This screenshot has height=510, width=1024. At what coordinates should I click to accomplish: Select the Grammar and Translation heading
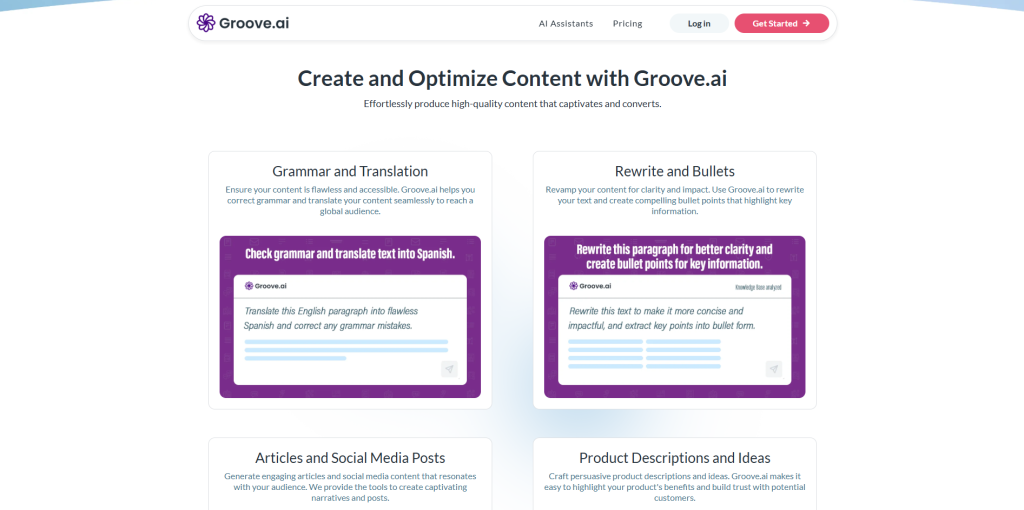(350, 171)
